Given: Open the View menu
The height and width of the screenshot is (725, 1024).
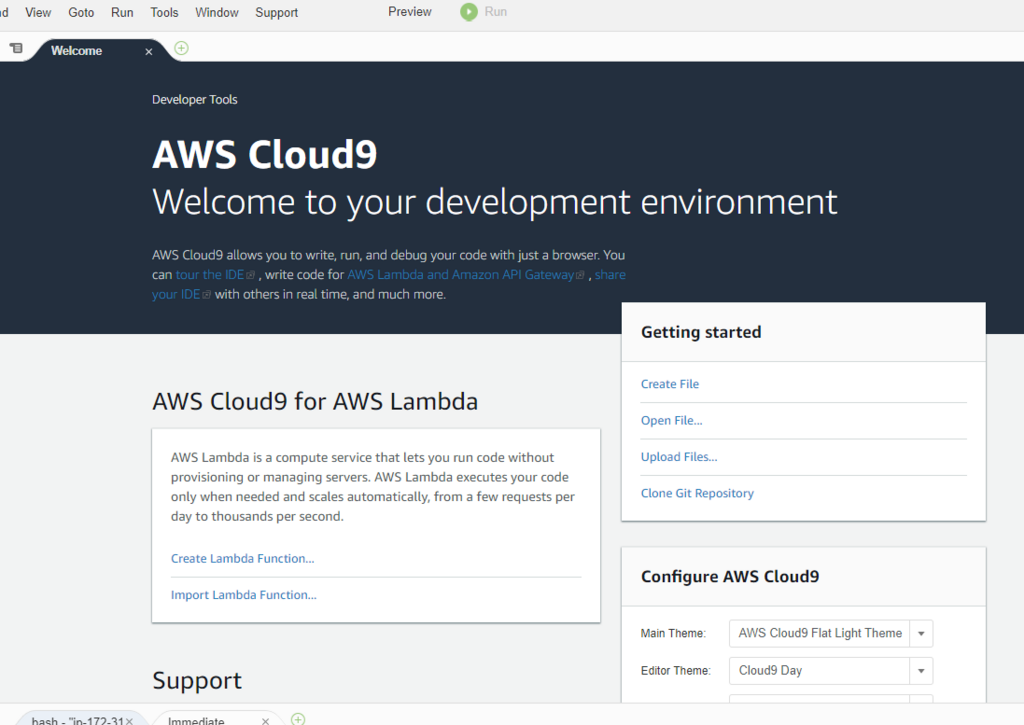Looking at the screenshot, I should (38, 12).
